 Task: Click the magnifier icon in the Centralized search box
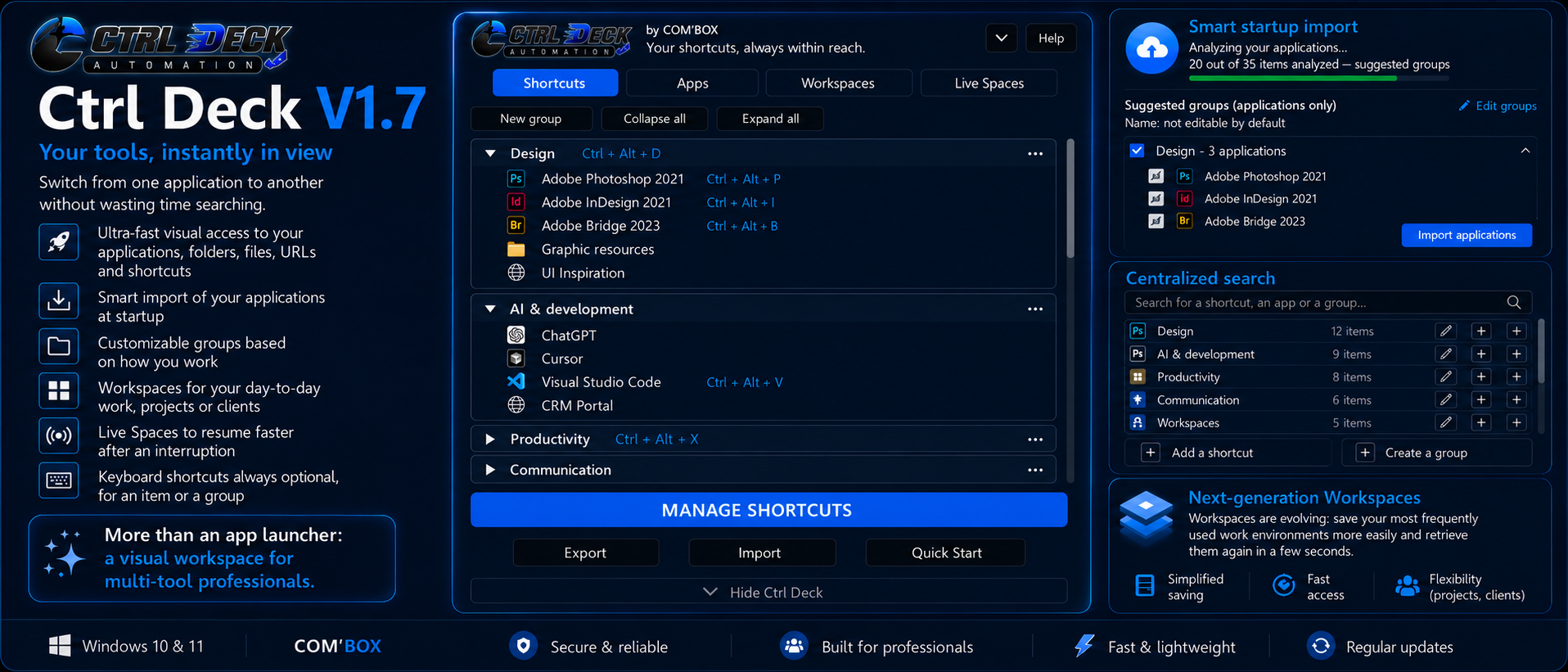coord(1514,303)
